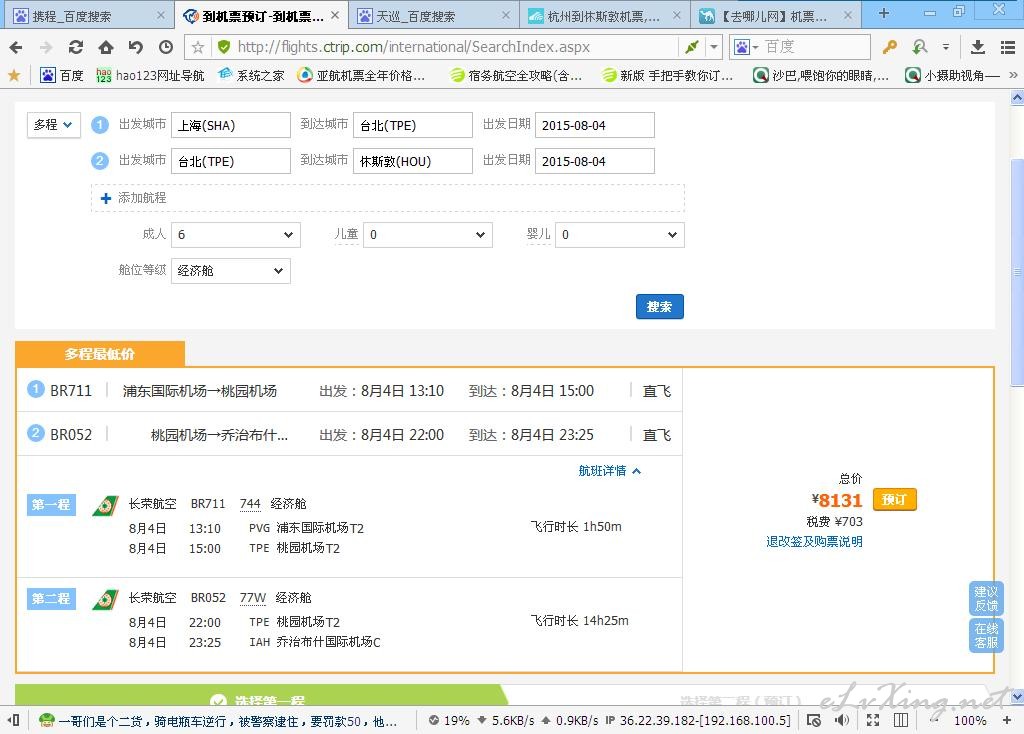Viewport: 1024px width, 734px height.
Task: Open the 多程 trip type dropdown
Action: 54,125
